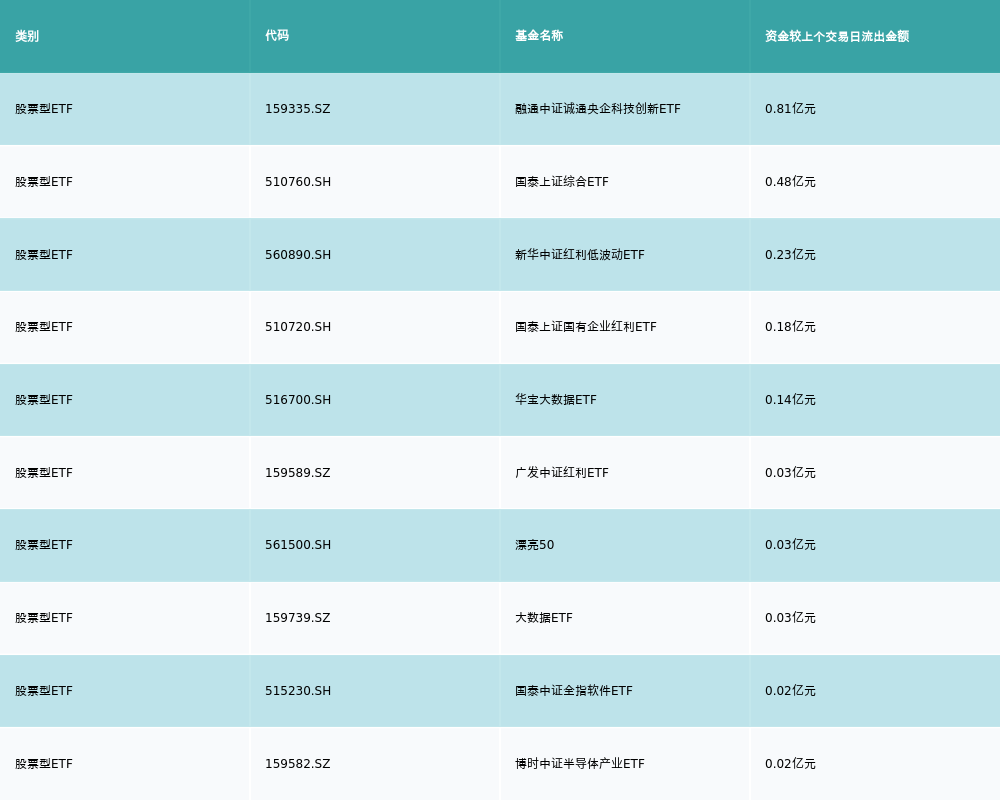The width and height of the screenshot is (1000, 800).
Task: Click the 0.81亿元 outflow value
Action: click(x=790, y=109)
